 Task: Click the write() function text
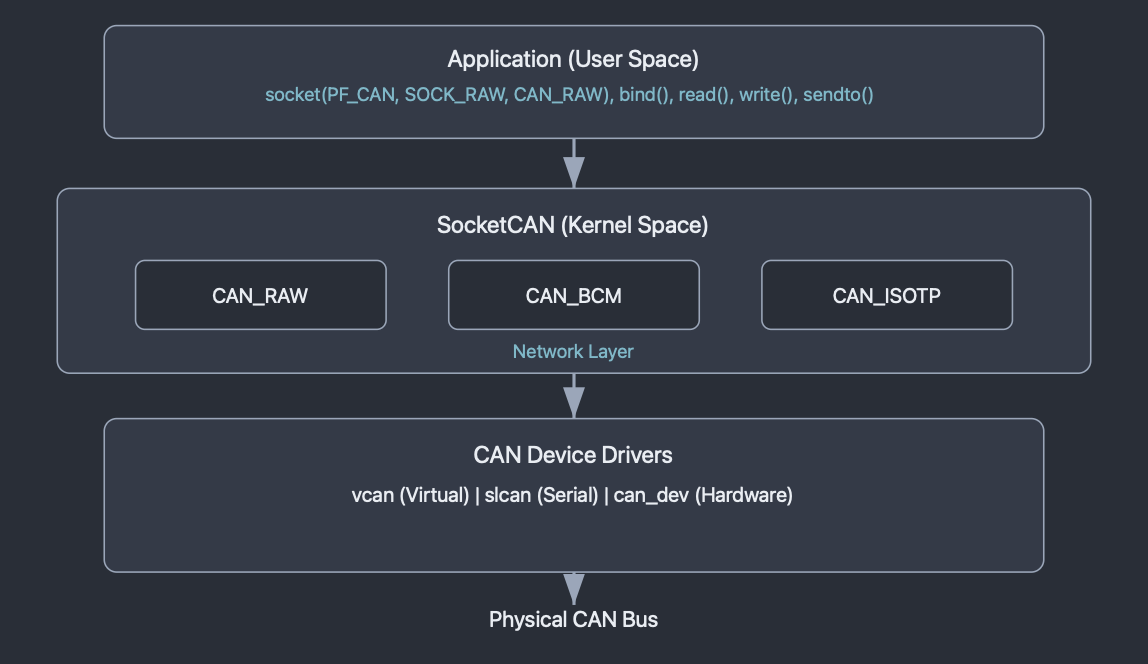click(x=767, y=94)
